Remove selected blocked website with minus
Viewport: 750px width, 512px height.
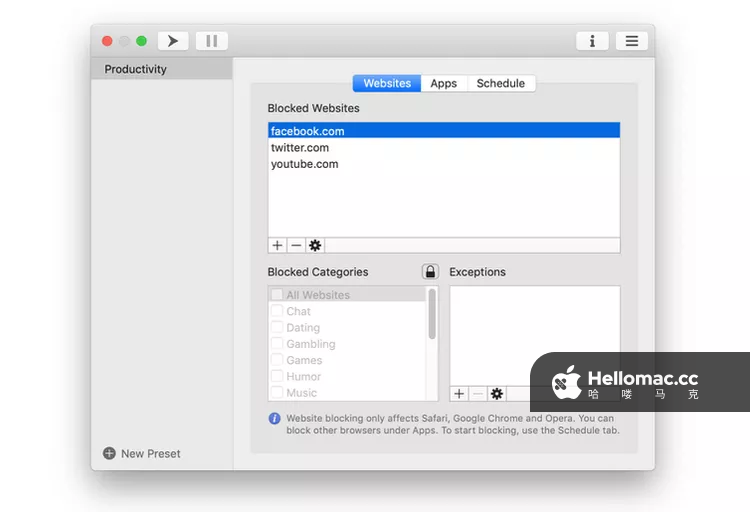pos(296,245)
